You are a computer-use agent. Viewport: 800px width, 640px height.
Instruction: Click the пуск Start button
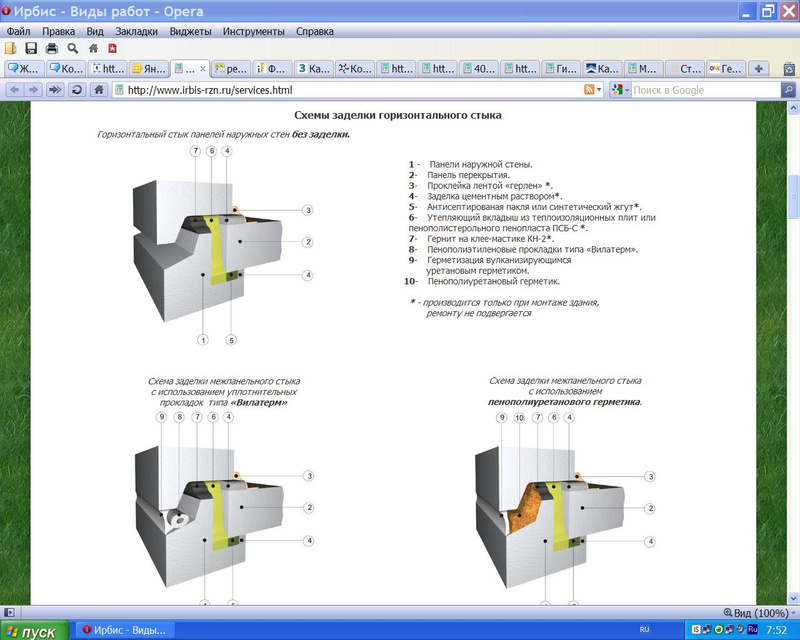click(x=33, y=631)
